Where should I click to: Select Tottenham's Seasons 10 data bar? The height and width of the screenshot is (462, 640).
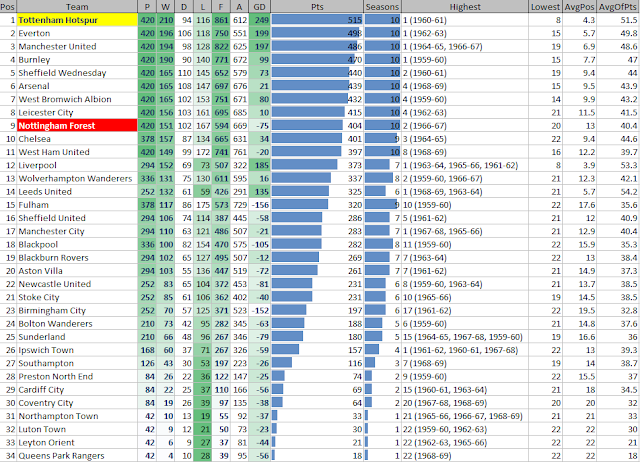[x=382, y=20]
